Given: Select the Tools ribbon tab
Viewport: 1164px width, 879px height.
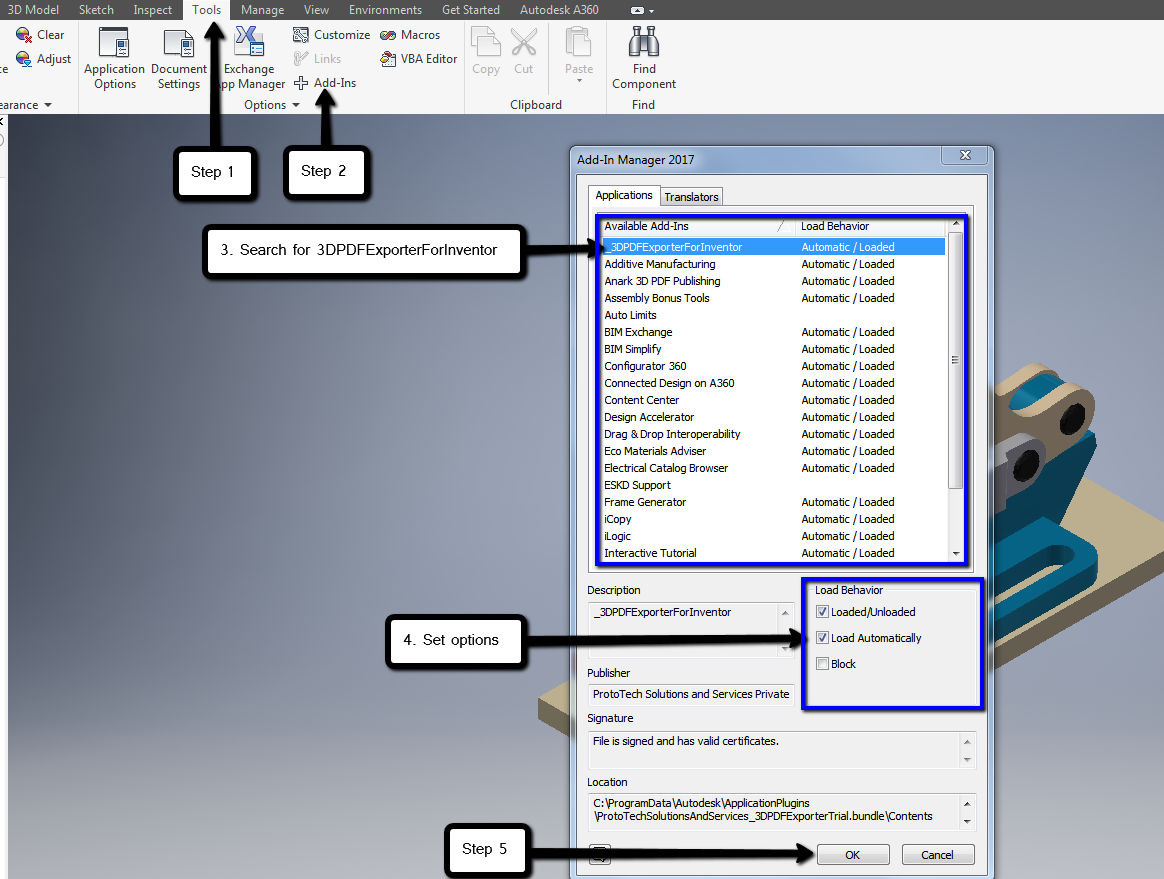Looking at the screenshot, I should [206, 10].
